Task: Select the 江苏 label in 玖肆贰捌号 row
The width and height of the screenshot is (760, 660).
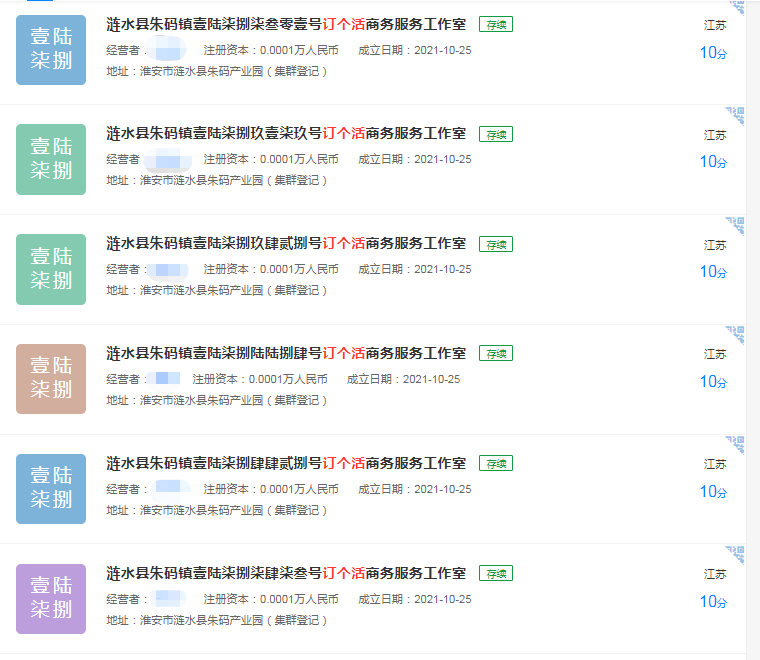Action: pyautogui.click(x=715, y=245)
